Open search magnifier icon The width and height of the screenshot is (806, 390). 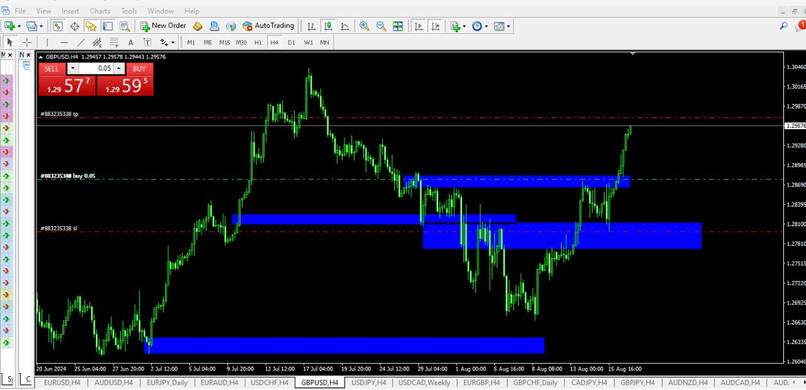point(784,26)
